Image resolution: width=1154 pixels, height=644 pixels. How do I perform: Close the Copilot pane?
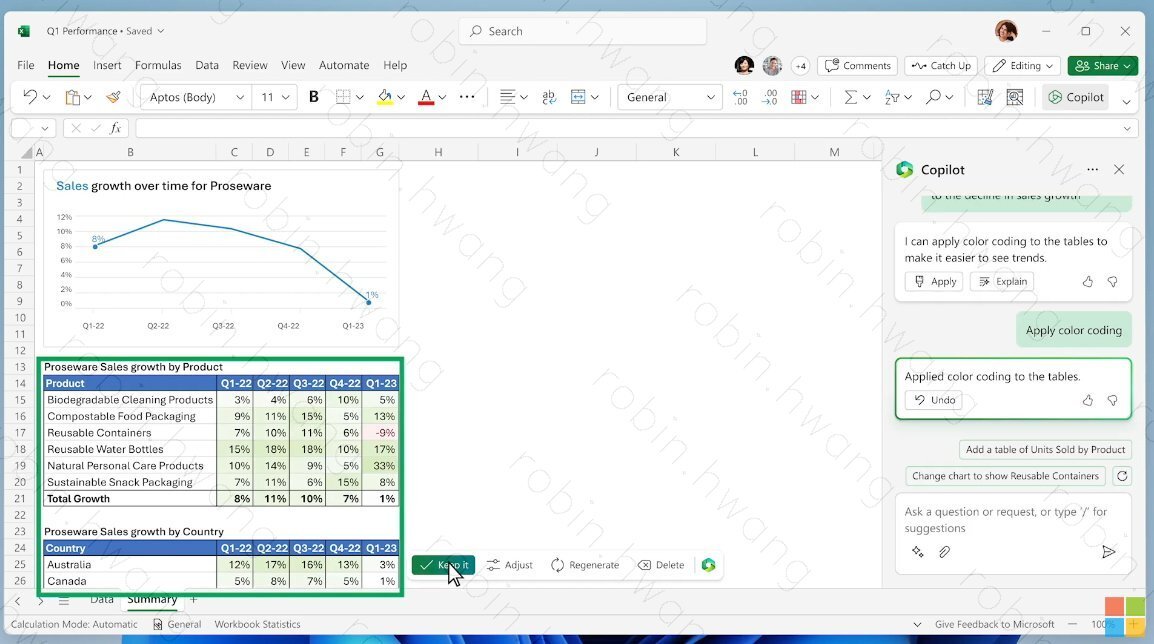coord(1119,169)
